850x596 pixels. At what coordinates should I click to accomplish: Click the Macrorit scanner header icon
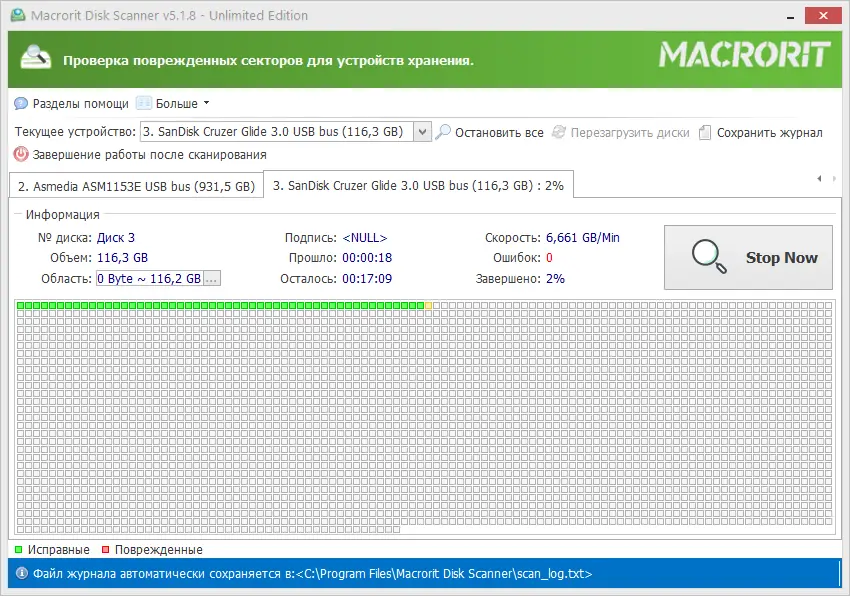pos(36,58)
